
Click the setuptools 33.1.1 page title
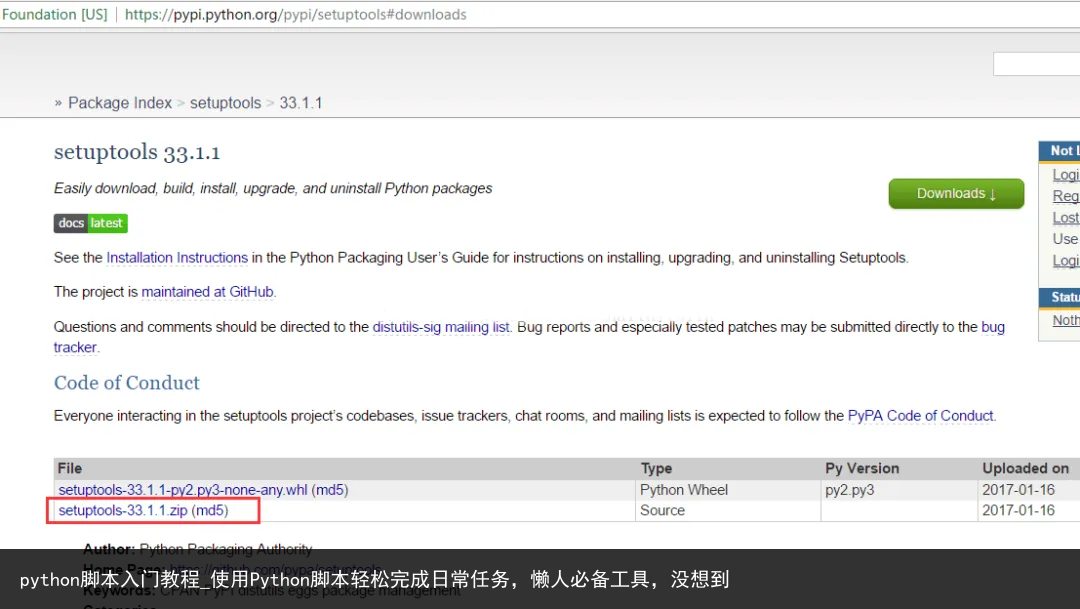(137, 152)
